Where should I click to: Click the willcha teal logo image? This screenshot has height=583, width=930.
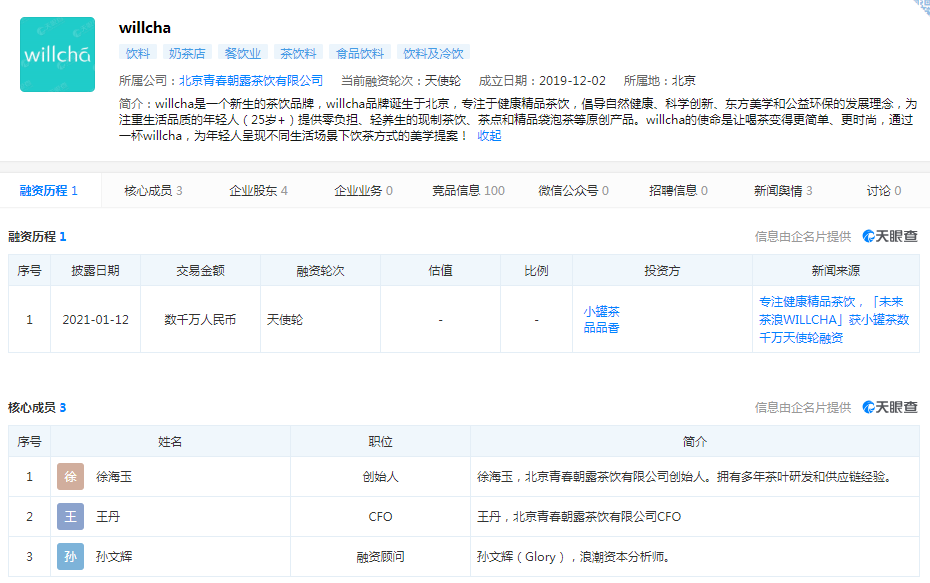tap(58, 55)
